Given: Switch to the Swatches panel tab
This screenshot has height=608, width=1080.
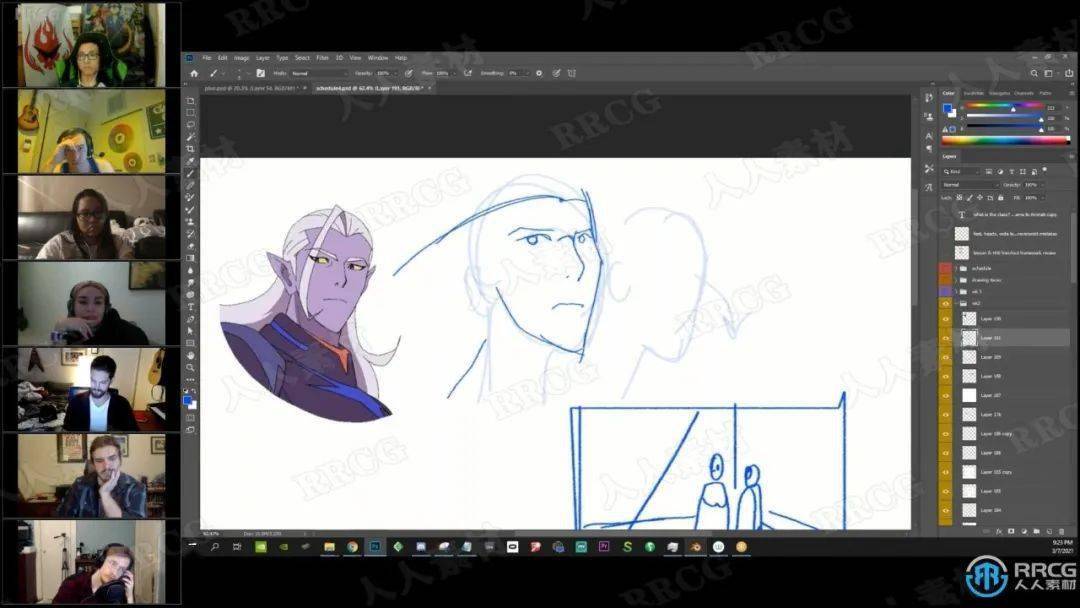Looking at the screenshot, I should (973, 93).
